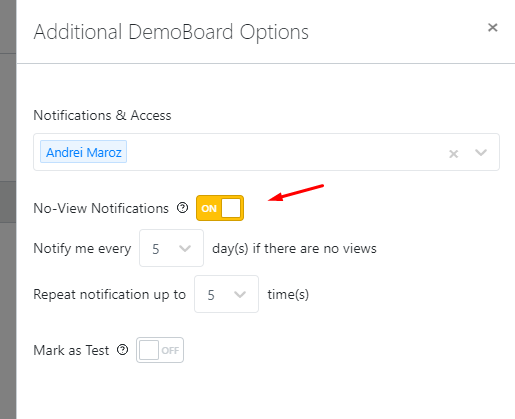
Task: Turn off the No-View Notifications toggle
Action: pos(220,208)
